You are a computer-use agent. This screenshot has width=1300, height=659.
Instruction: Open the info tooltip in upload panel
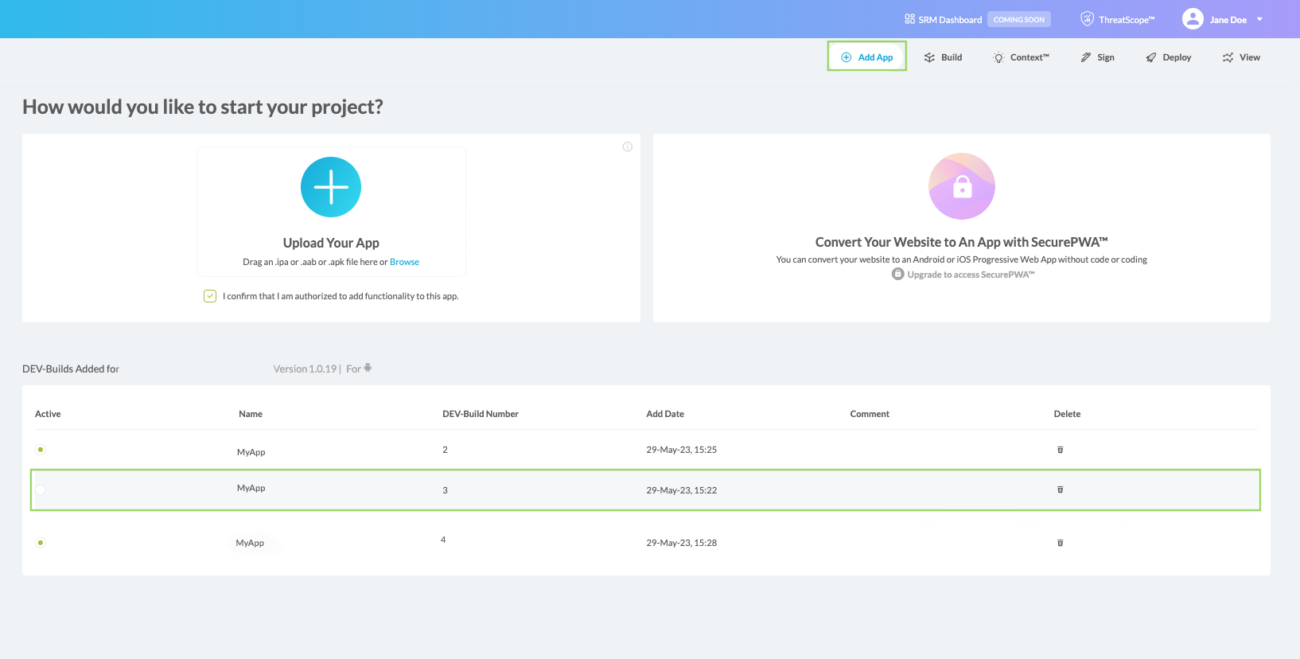pos(627,146)
